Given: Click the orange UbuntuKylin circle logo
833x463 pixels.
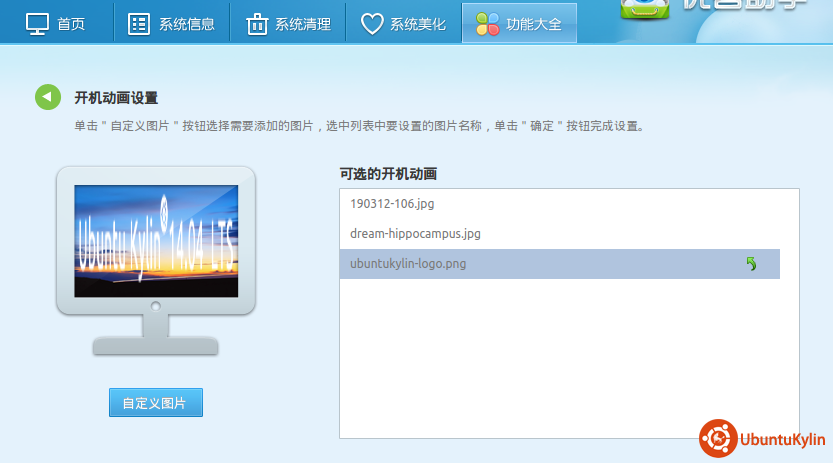Looking at the screenshot, I should 717,438.
